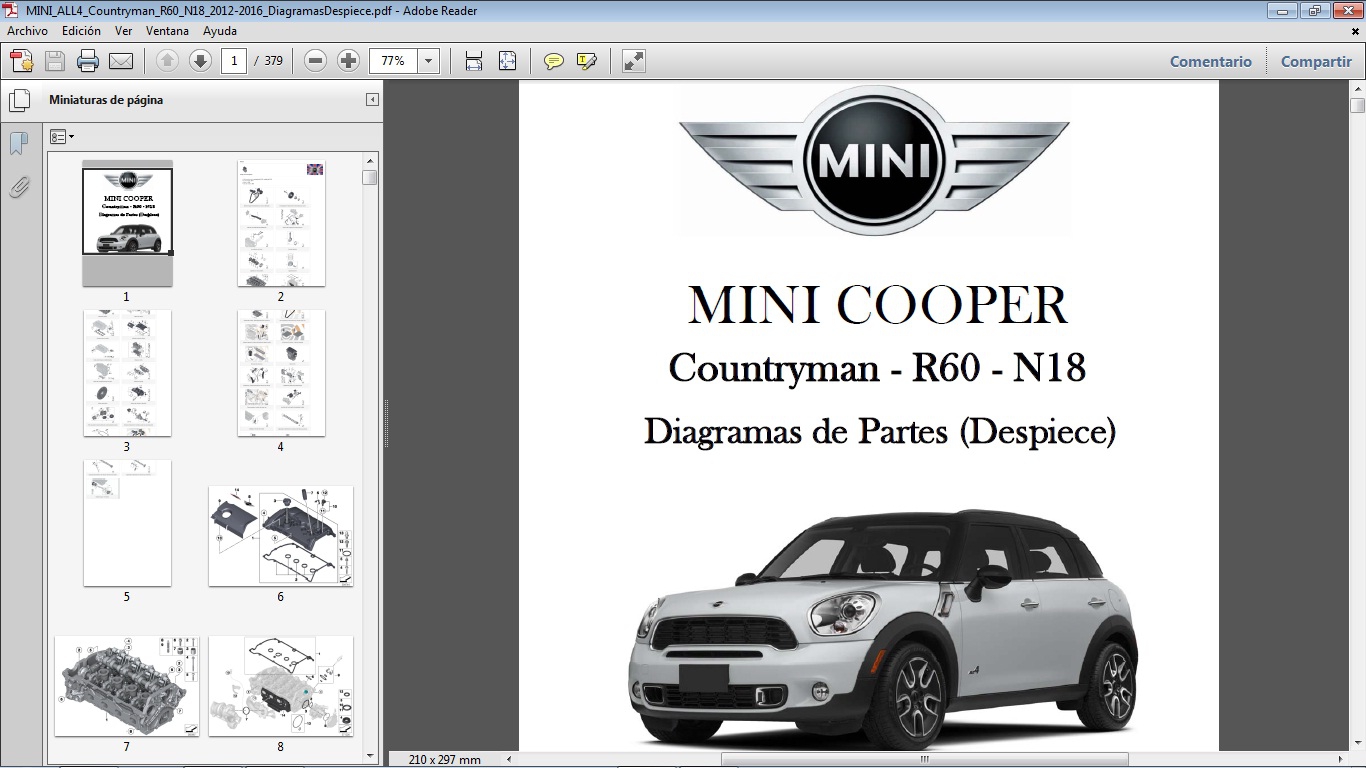Toggle fit page width view

tap(471, 61)
